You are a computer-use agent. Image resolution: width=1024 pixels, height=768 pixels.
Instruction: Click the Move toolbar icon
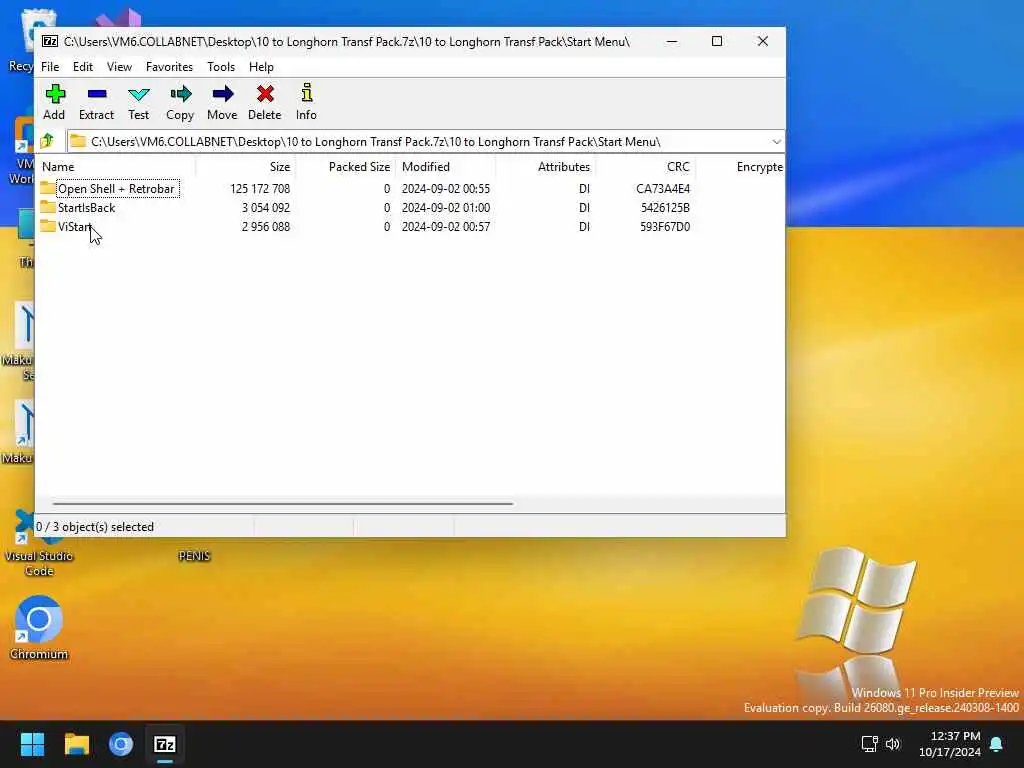coord(223,94)
